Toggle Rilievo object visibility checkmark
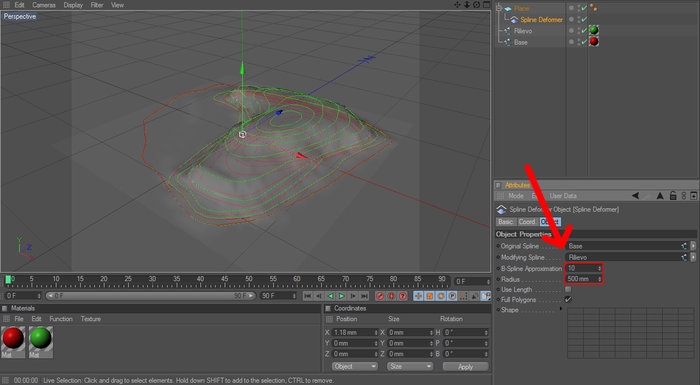This screenshot has height=385, width=700. (x=583, y=31)
